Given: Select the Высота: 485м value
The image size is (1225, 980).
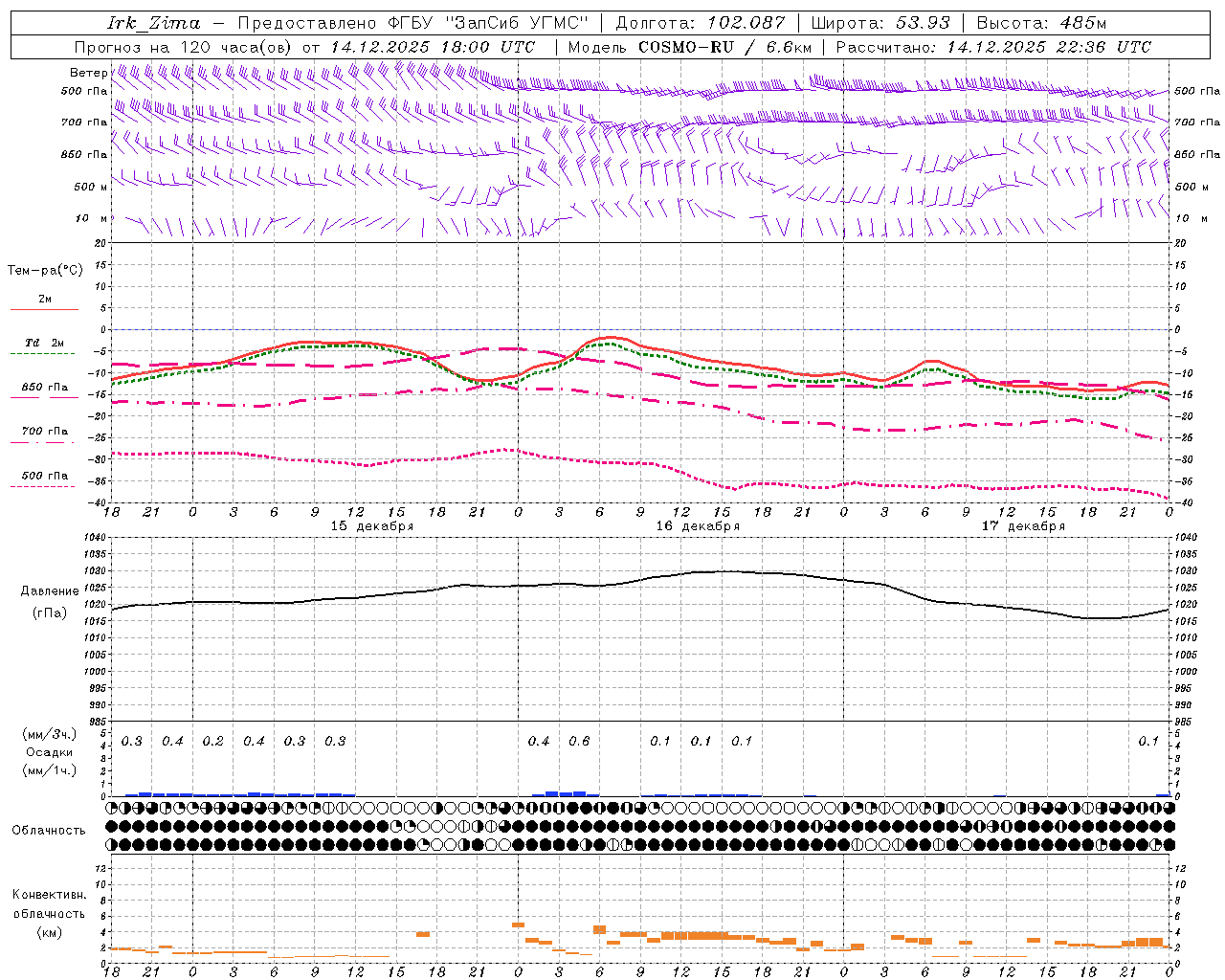Looking at the screenshot, I should click(1041, 23).
